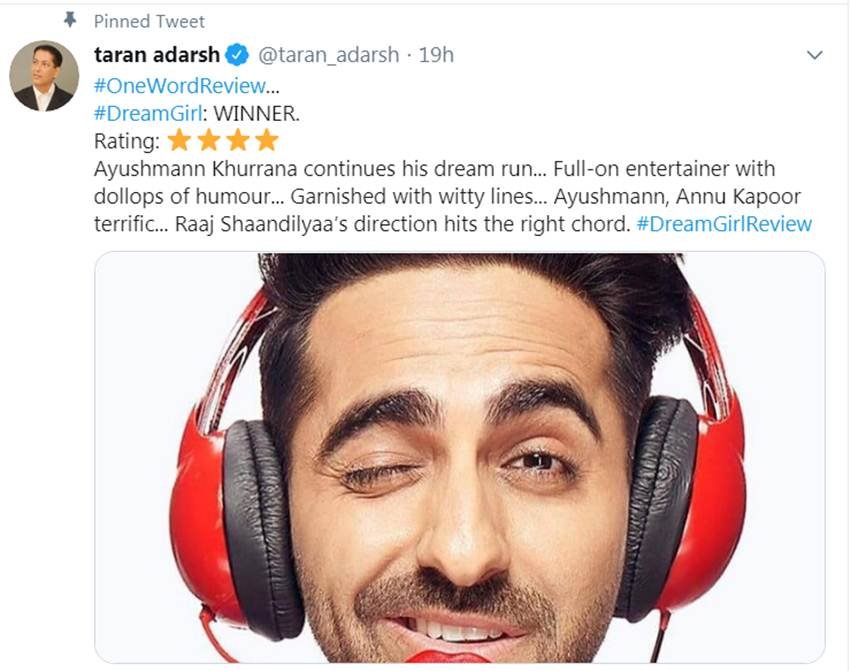Image resolution: width=850 pixels, height=671 pixels.
Task: Click the taran adarsh display name
Action: (157, 55)
